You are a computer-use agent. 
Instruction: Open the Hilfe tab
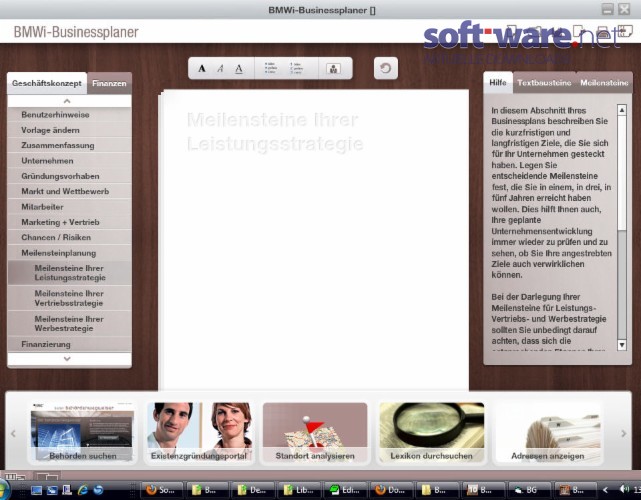(x=498, y=83)
